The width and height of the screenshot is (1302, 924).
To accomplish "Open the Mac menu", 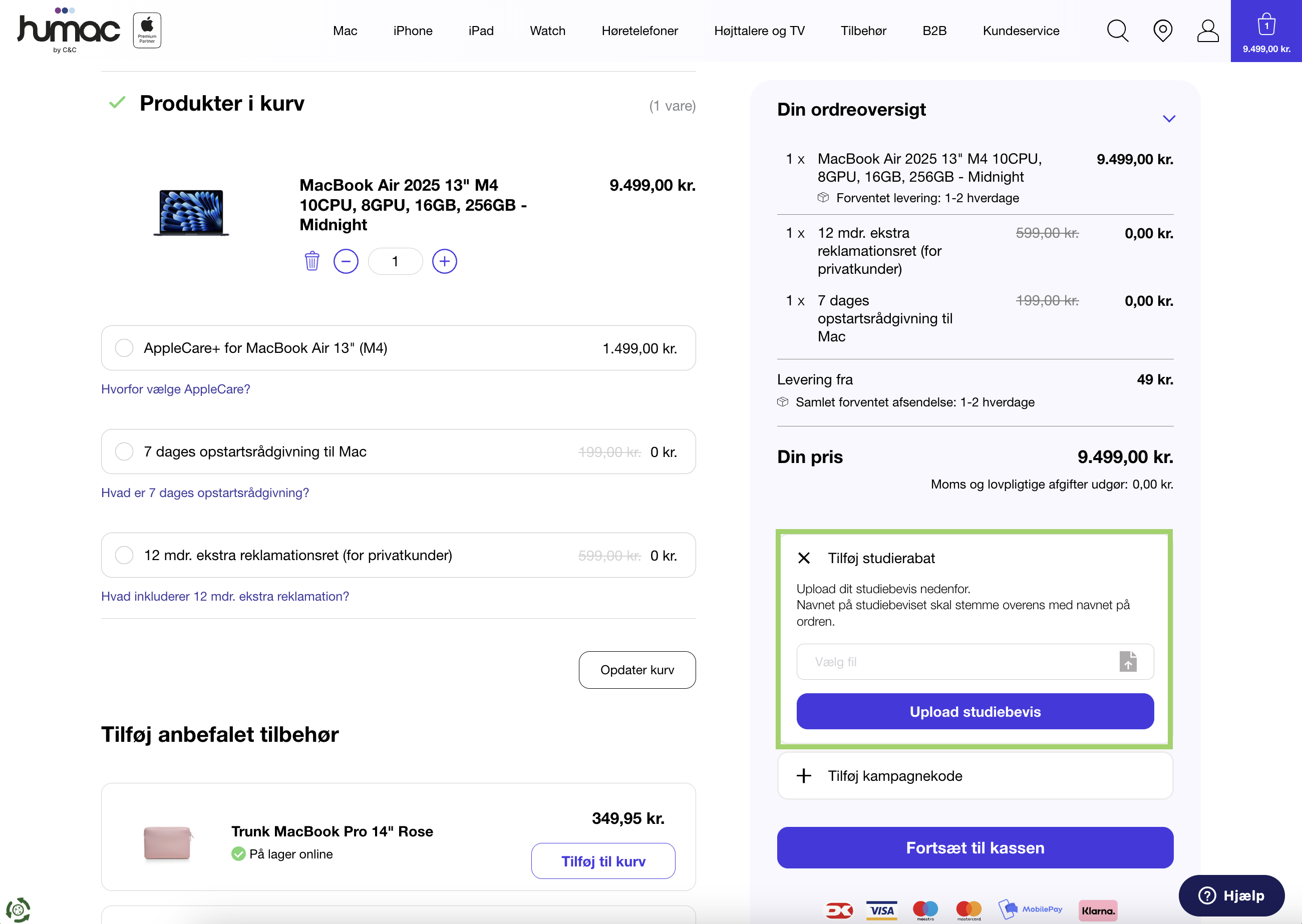I will click(x=345, y=31).
